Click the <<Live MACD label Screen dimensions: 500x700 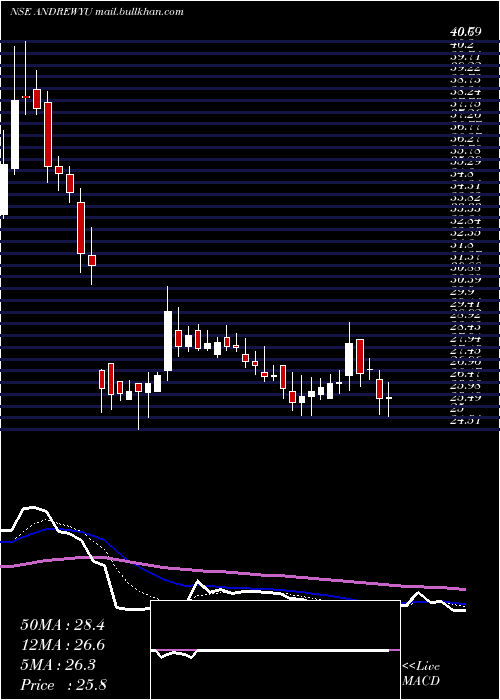[421, 674]
